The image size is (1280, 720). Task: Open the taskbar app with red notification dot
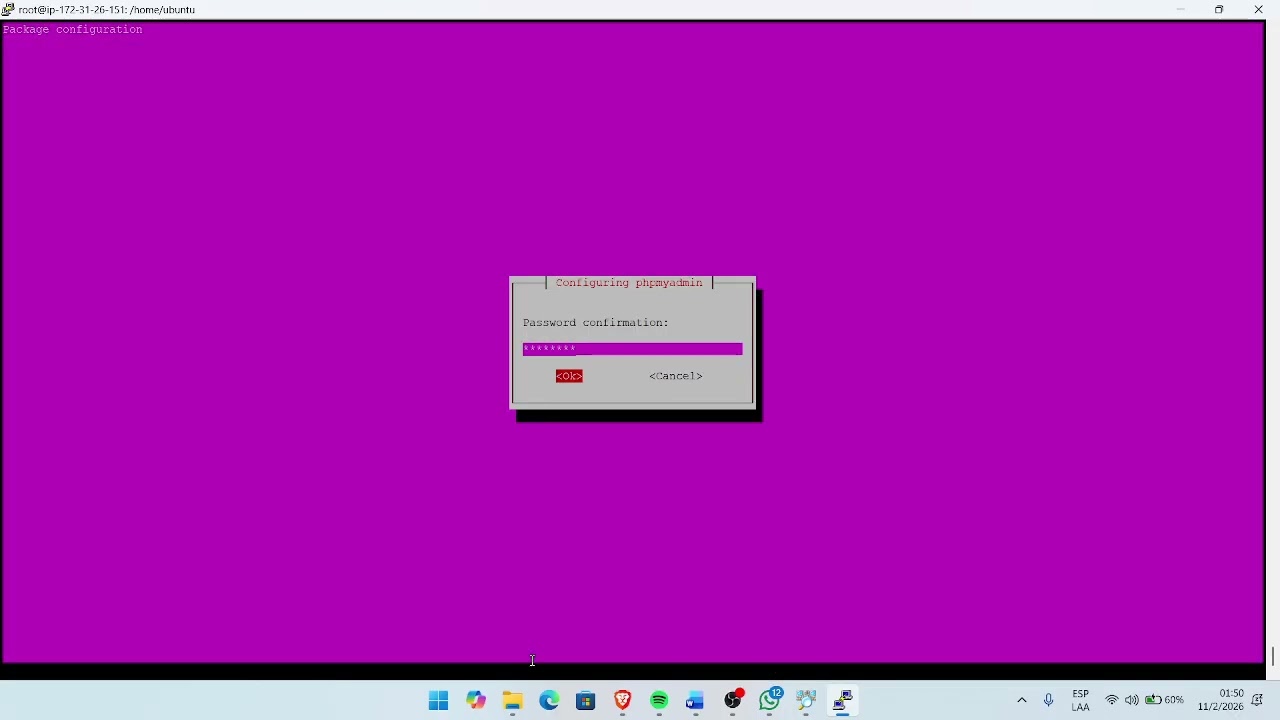[x=733, y=701]
